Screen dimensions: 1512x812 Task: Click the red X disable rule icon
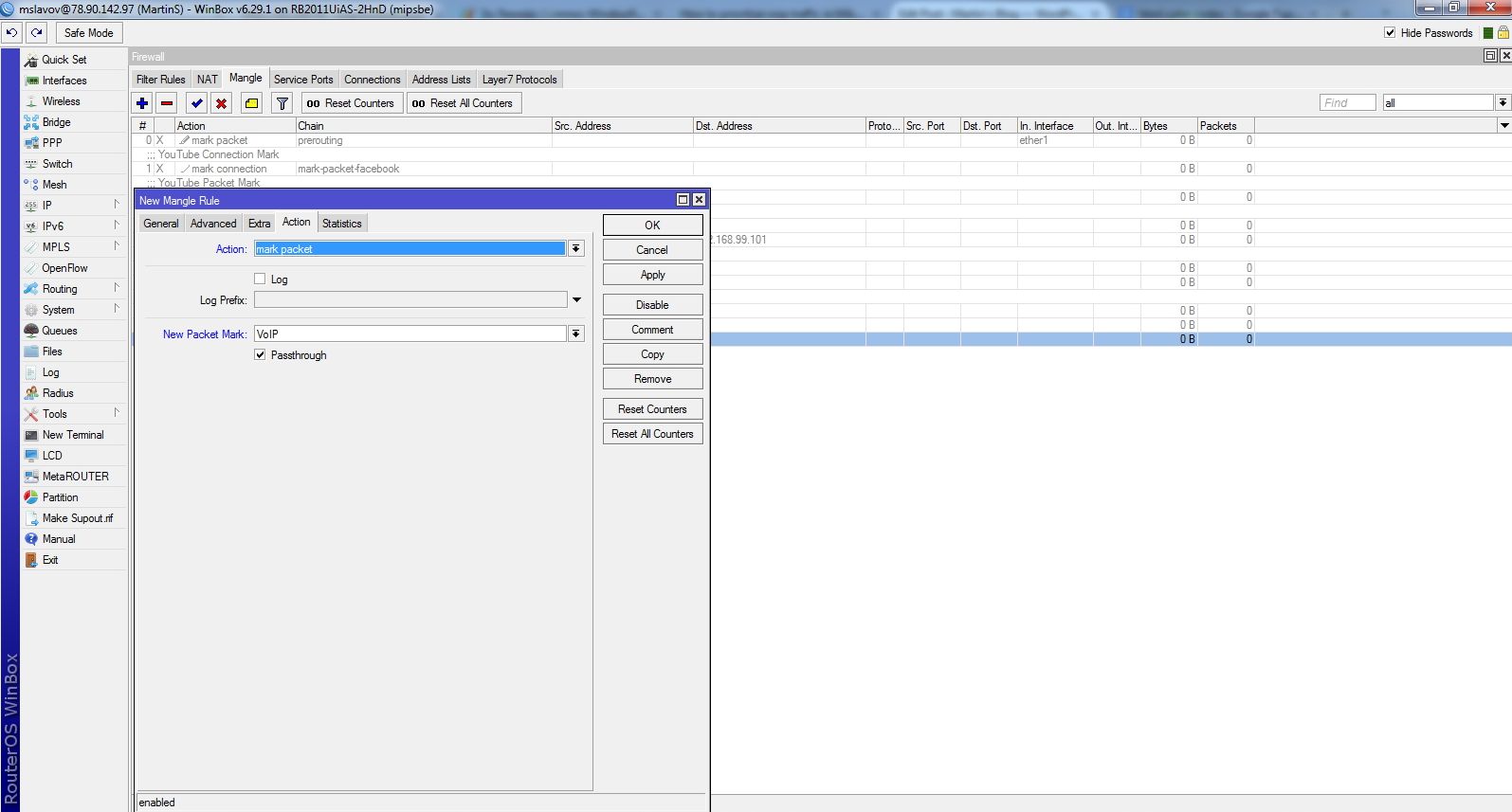tap(221, 103)
